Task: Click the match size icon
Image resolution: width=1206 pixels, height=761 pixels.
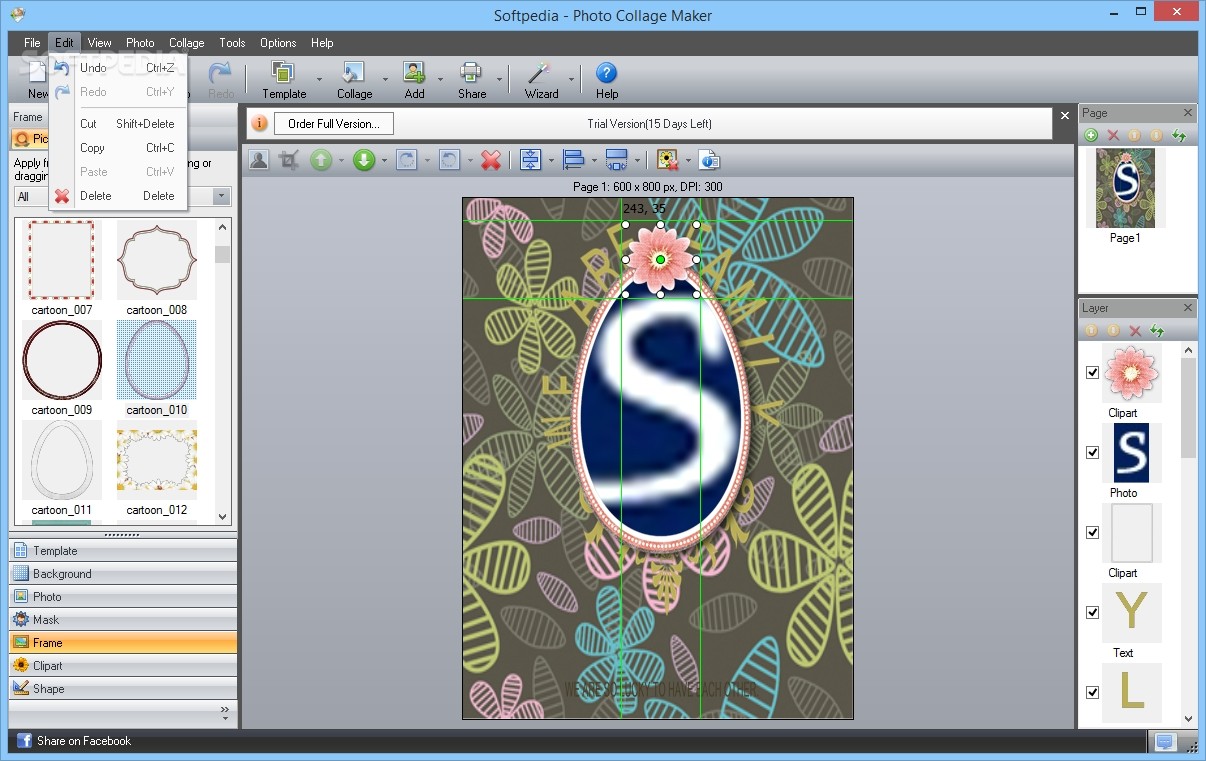Action: coord(616,160)
